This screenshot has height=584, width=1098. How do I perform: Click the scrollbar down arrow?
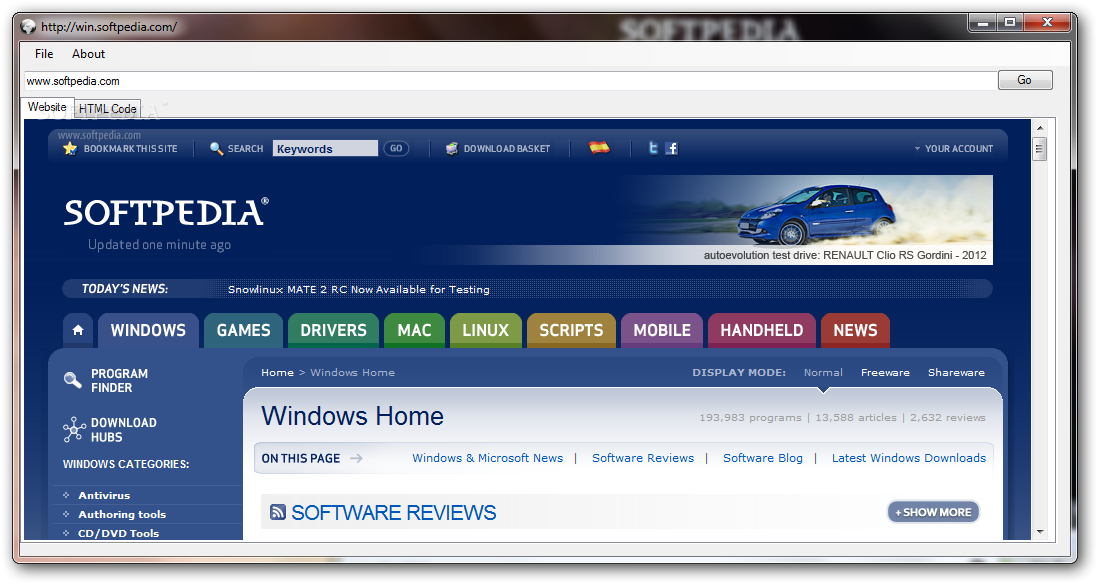click(1040, 531)
